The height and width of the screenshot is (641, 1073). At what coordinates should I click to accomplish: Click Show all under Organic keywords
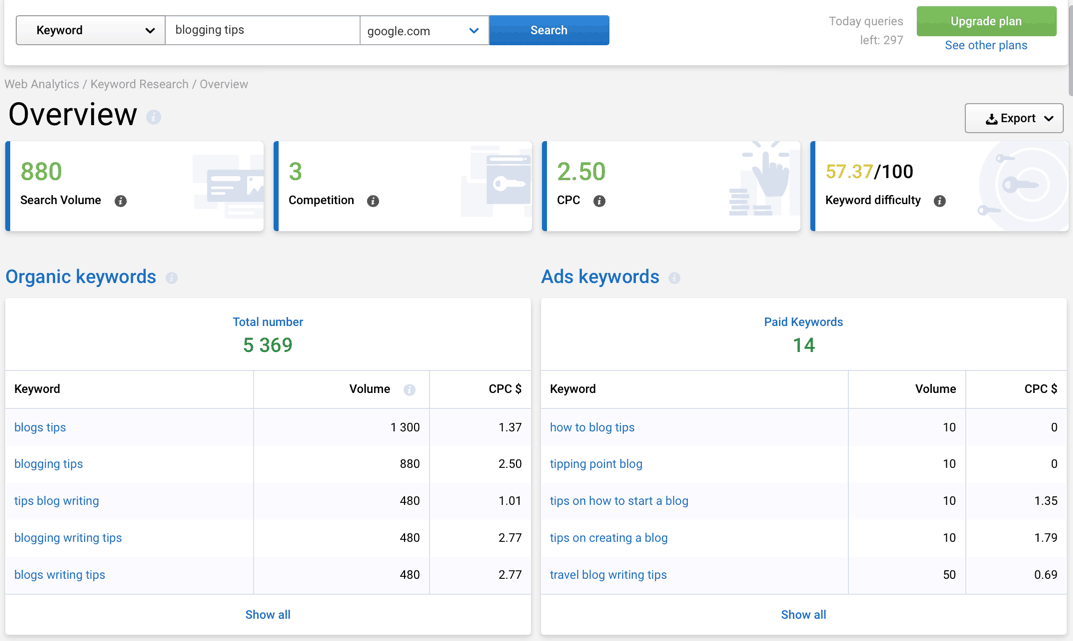pos(267,614)
